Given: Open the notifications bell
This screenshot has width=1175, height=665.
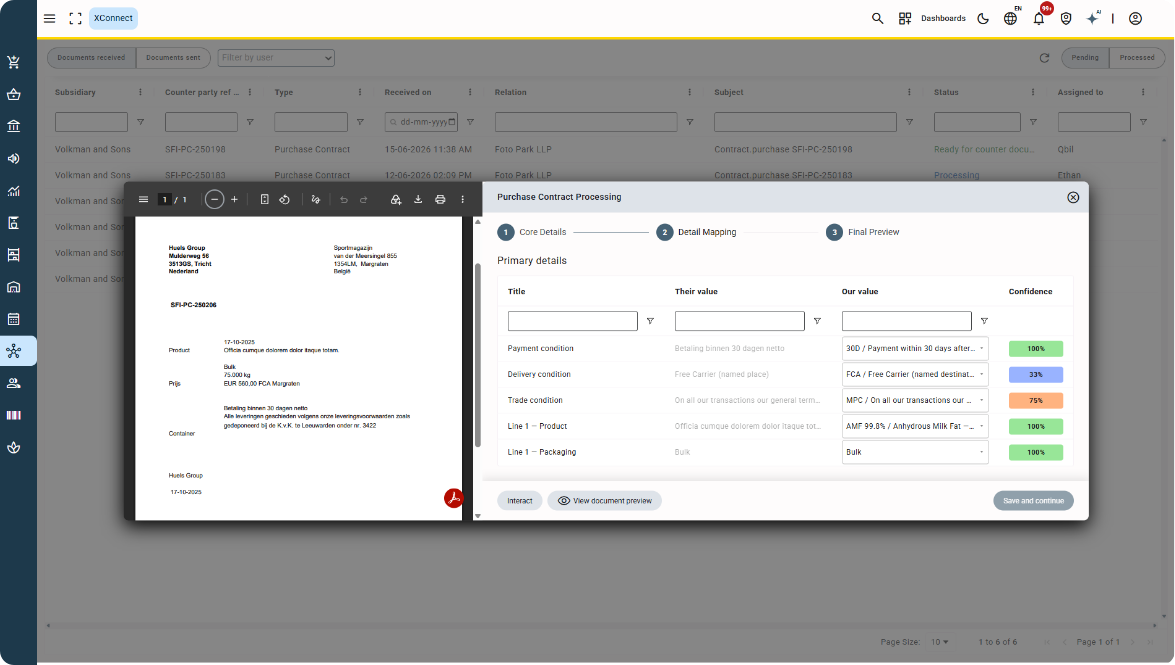Looking at the screenshot, I should tap(1039, 18).
